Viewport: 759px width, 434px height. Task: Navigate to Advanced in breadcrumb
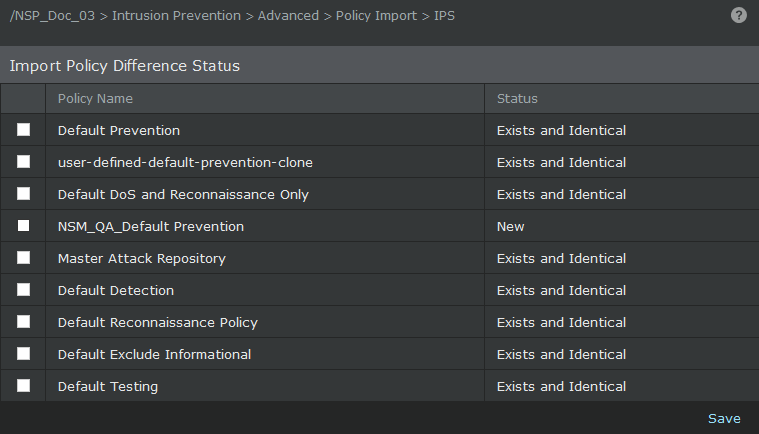pyautogui.click(x=288, y=15)
